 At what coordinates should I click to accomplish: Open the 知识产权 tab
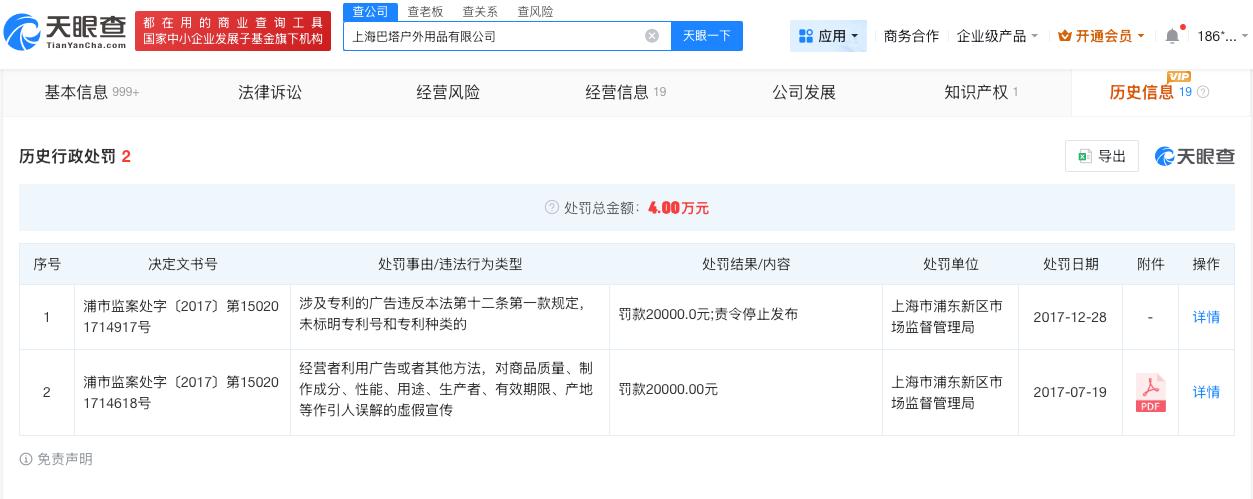tap(981, 92)
